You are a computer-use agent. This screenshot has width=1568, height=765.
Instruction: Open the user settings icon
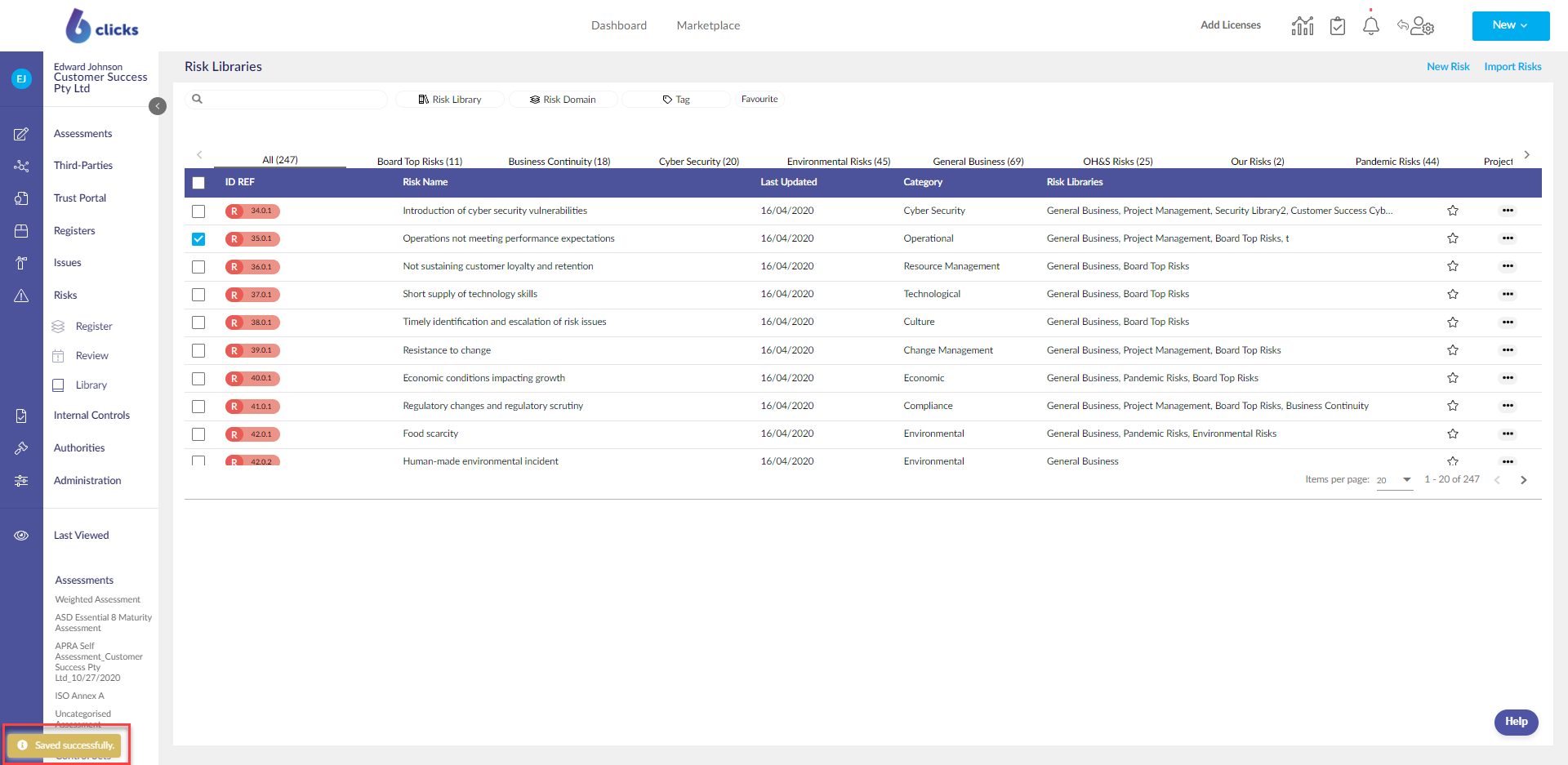pos(1421,27)
